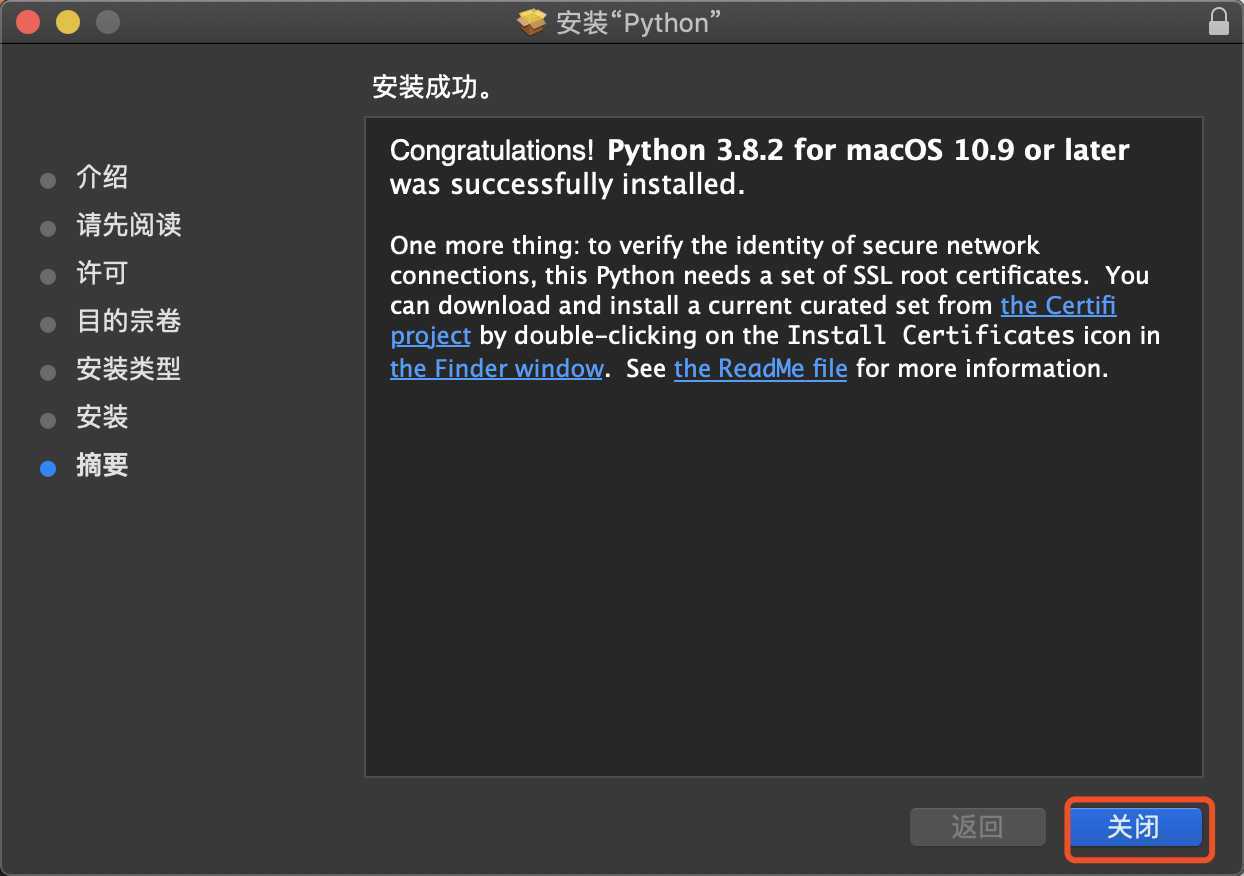The height and width of the screenshot is (876, 1244).
Task: Select the 摘要 step in sidebar
Action: tap(102, 465)
